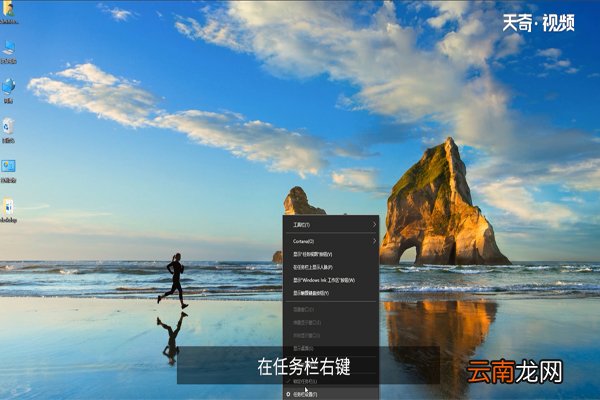Select 层叠窗口(D) in context menu
This screenshot has height=400, width=600.
point(331,309)
